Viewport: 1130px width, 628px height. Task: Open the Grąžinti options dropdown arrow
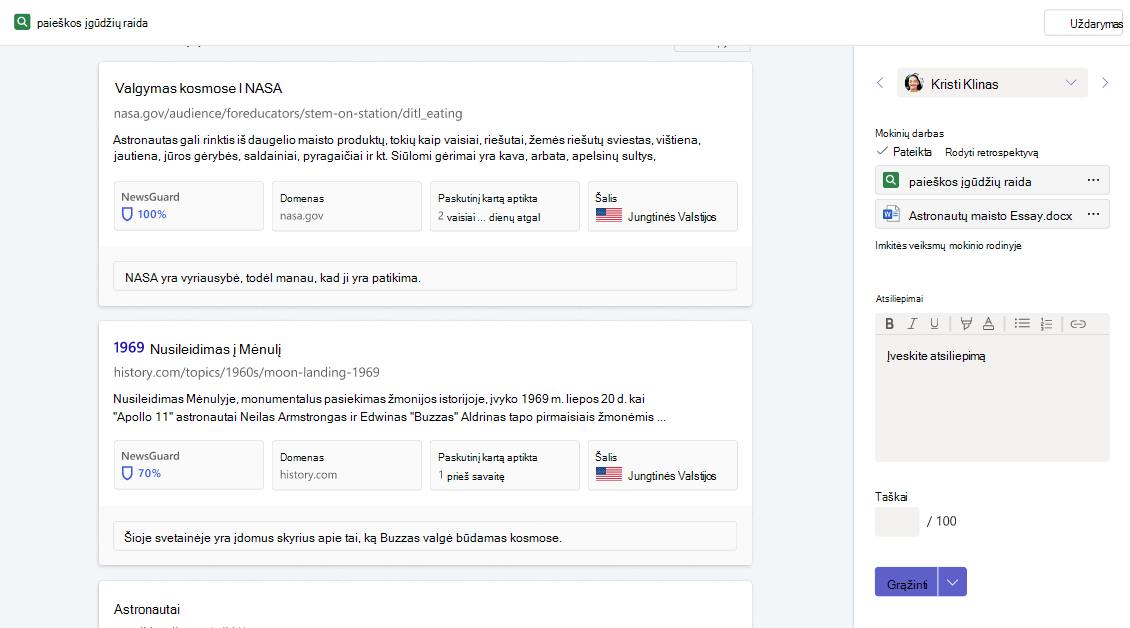click(x=952, y=582)
